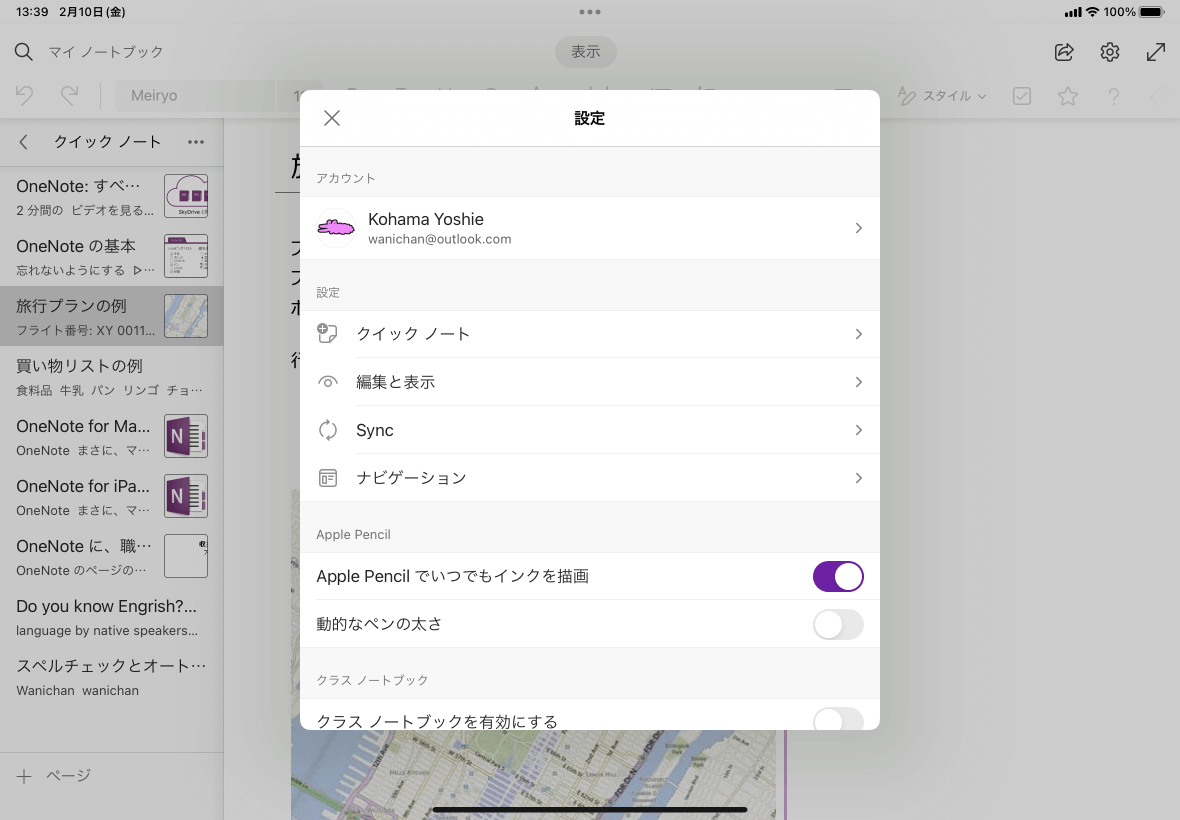Click the pink account avatar image
Viewport: 1180px width, 820px height.
[x=336, y=228]
